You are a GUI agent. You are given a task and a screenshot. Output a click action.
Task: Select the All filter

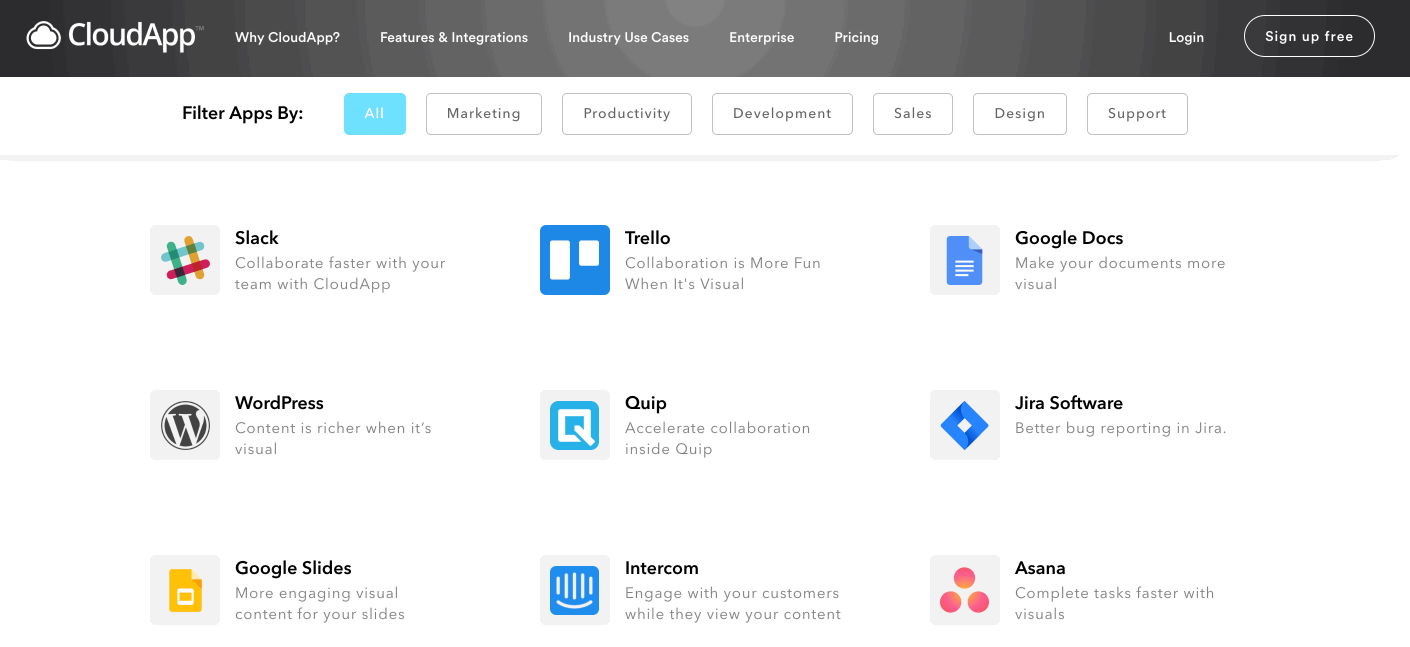[375, 114]
